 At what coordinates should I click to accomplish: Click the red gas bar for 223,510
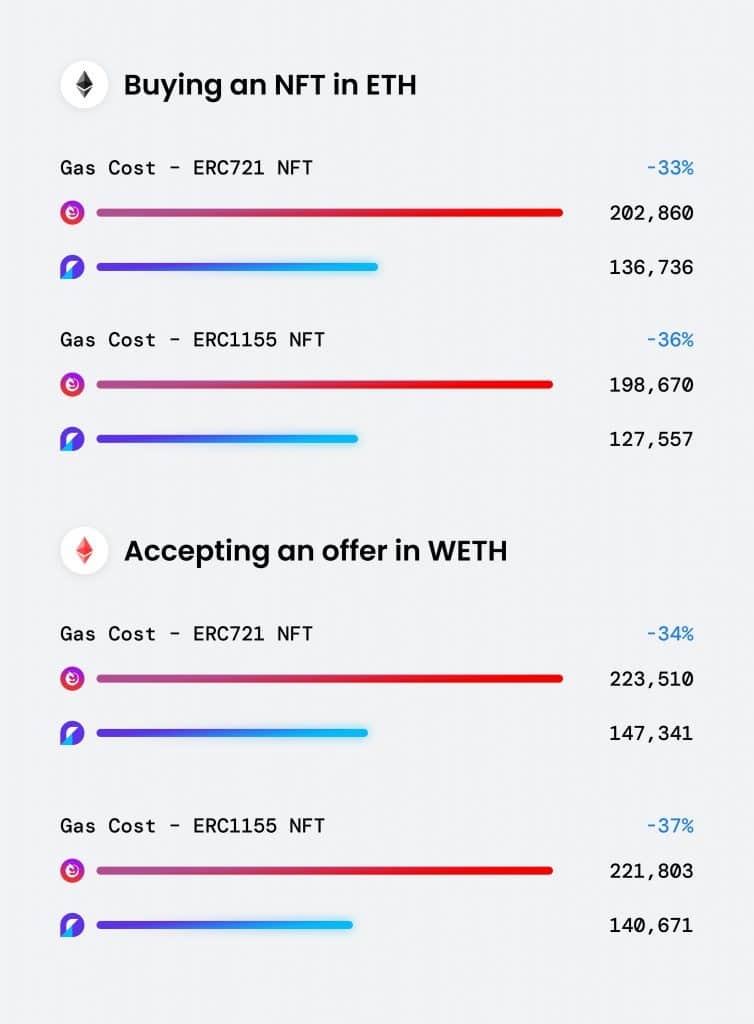pyautogui.click(x=329, y=678)
